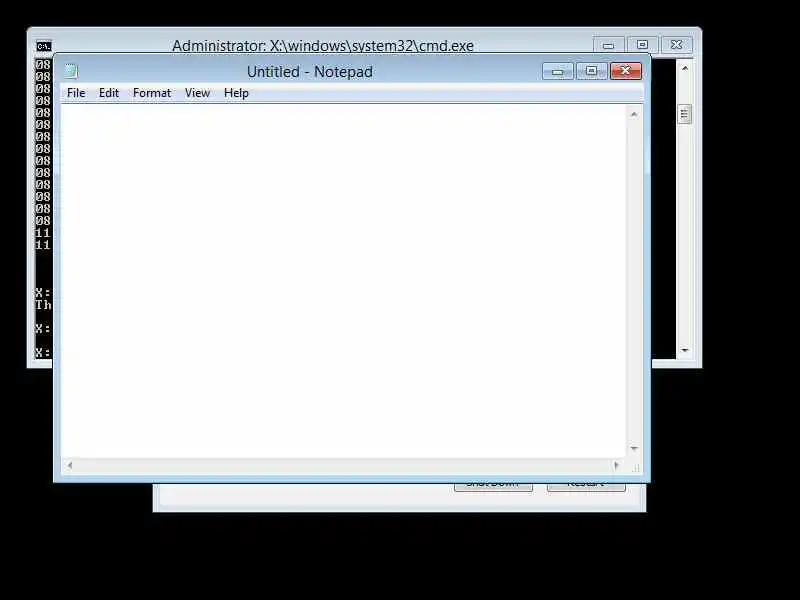Click Notepad vertical scrollbar down arrow
The width and height of the screenshot is (800, 600).
tap(634, 448)
